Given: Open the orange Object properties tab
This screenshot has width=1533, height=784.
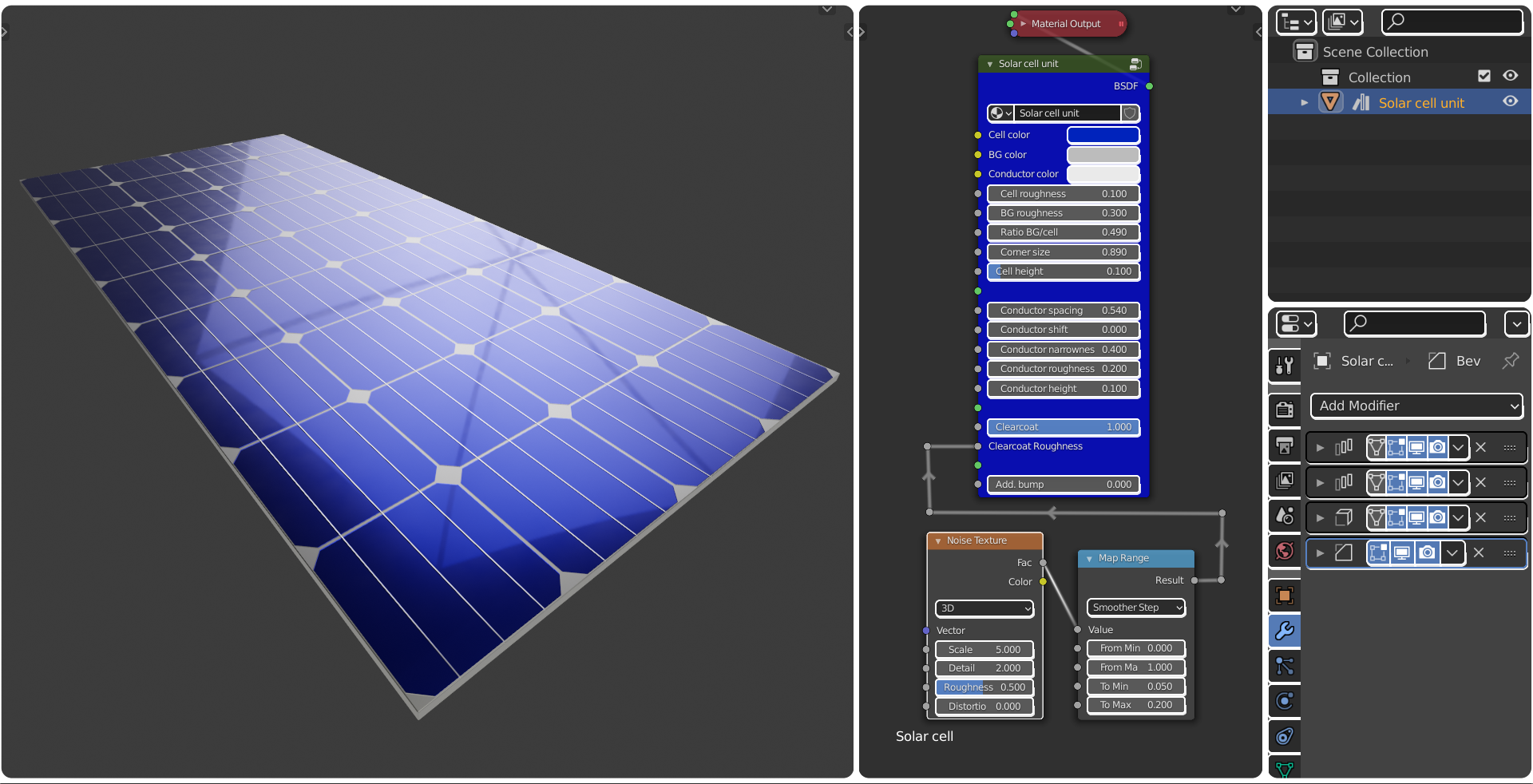Looking at the screenshot, I should (x=1284, y=596).
